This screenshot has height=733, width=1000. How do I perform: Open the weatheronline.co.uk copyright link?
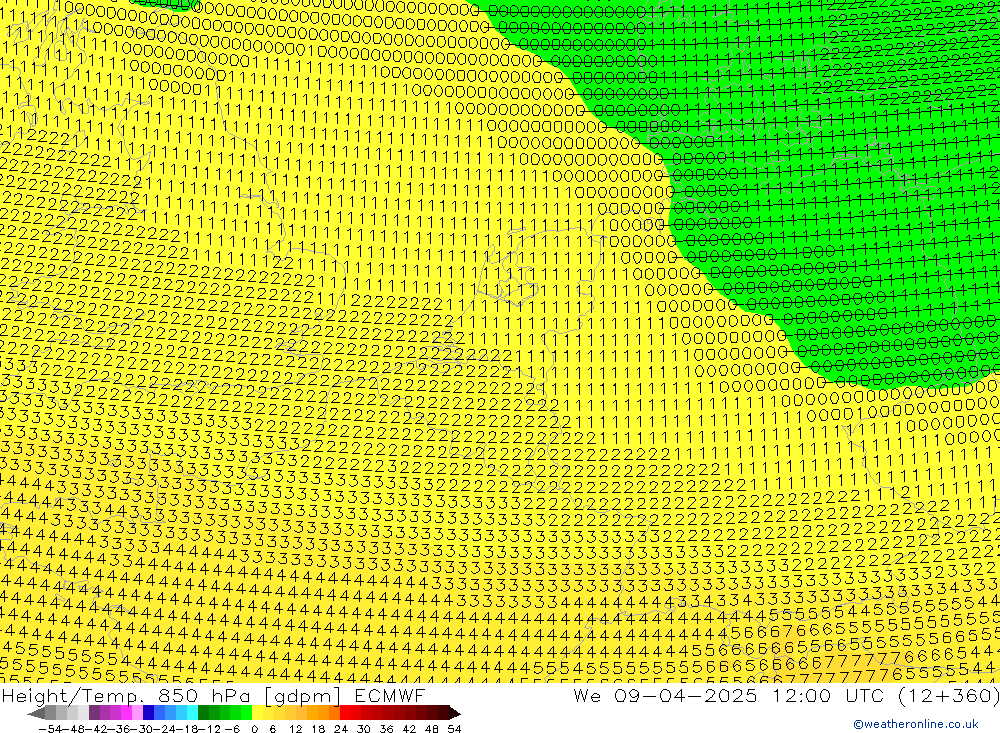point(915,724)
